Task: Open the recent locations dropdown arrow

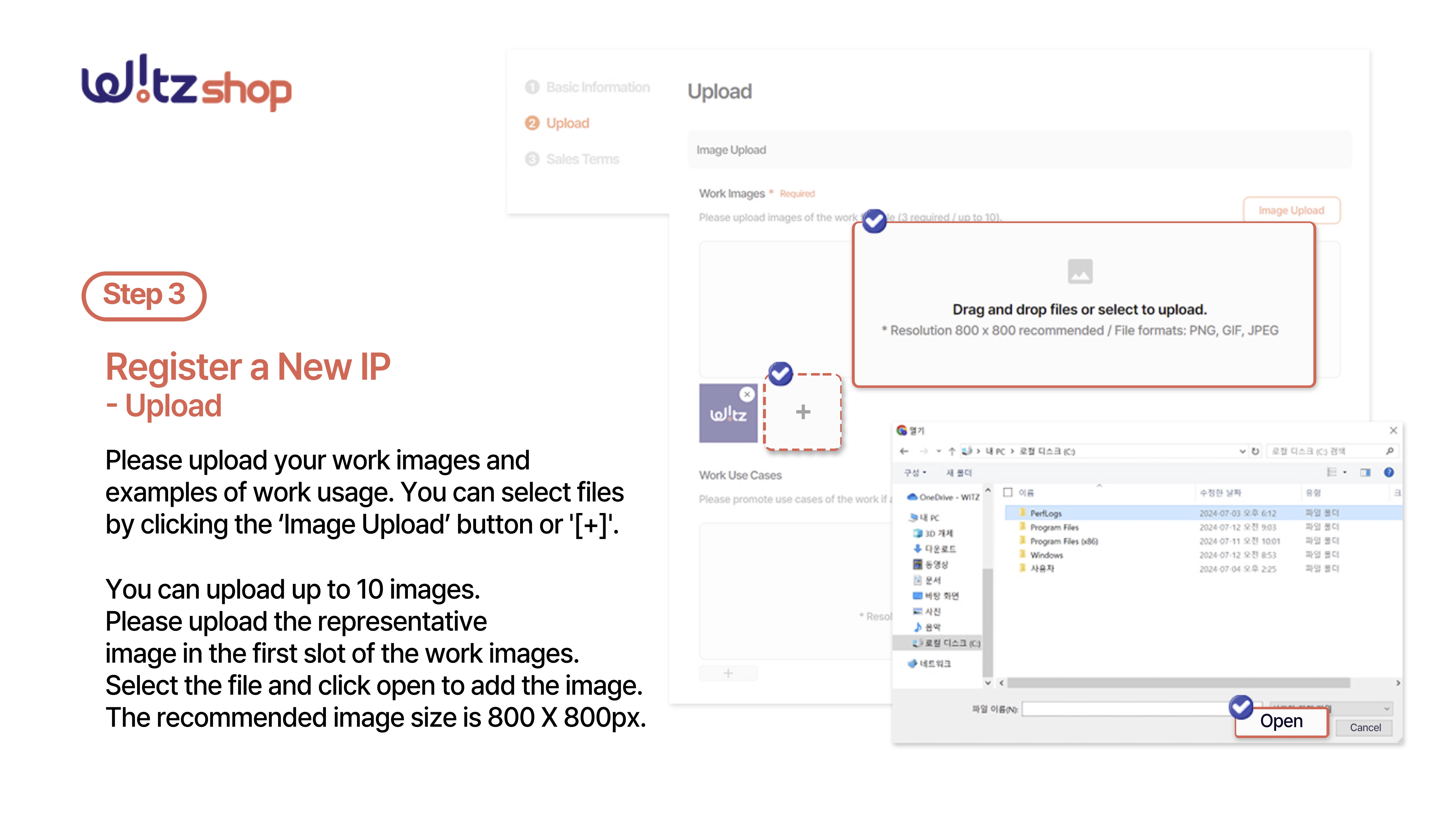Action: pos(938,451)
